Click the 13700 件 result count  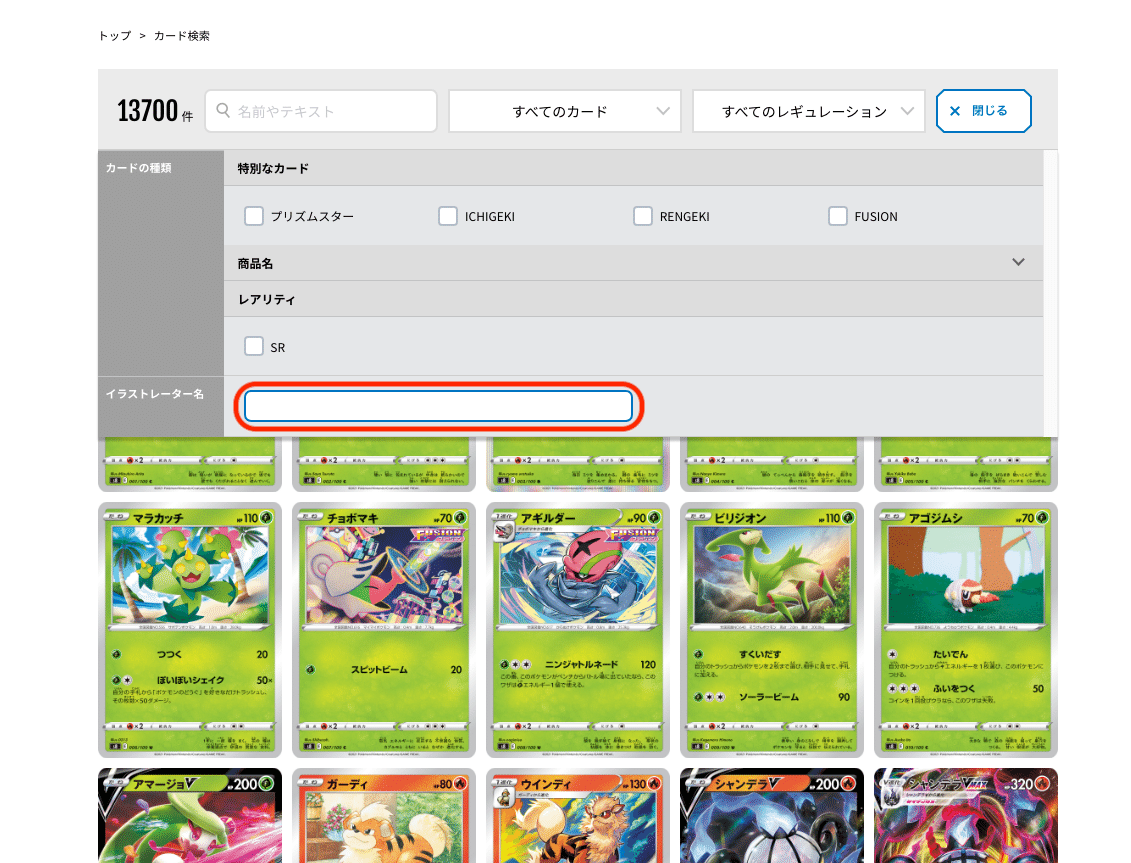pyautogui.click(x=155, y=111)
